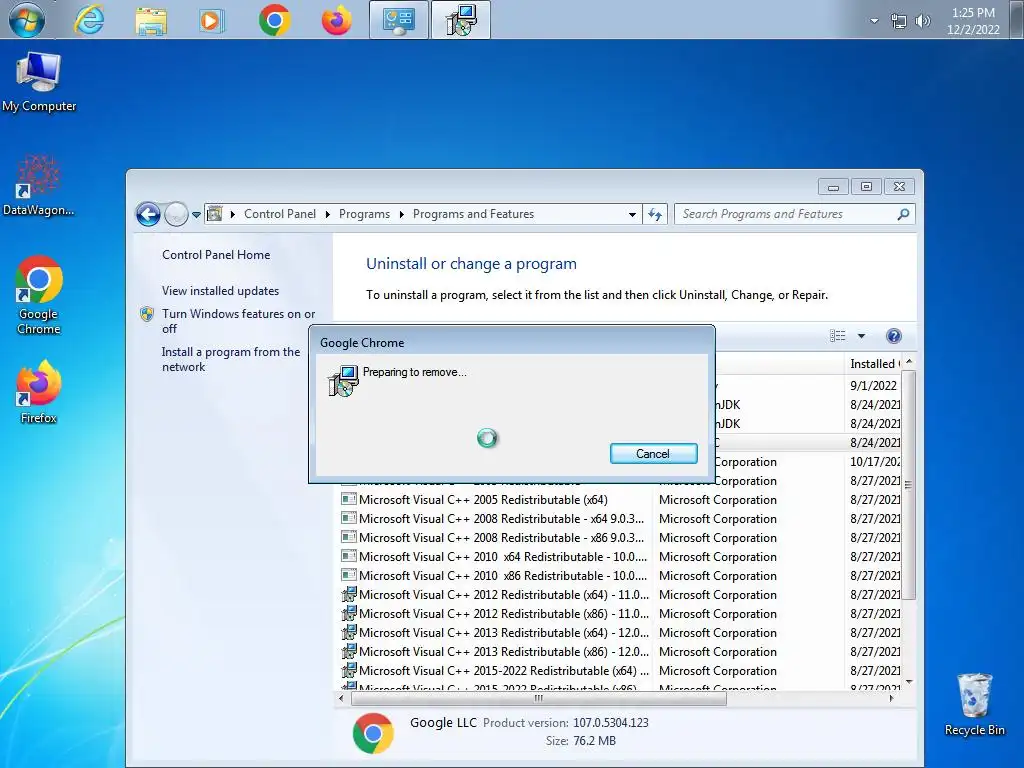Launch Internet Explorer from the taskbar
The width and height of the screenshot is (1024, 768).
(88, 20)
